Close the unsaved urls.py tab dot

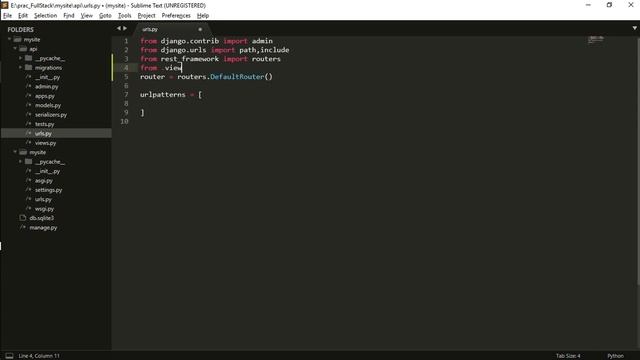[x=200, y=29]
